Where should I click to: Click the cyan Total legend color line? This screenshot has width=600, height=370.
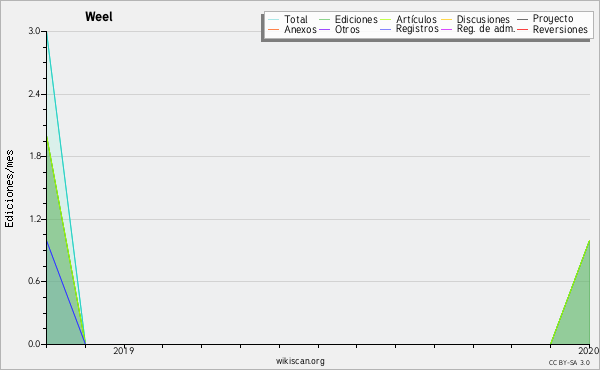coord(273,19)
